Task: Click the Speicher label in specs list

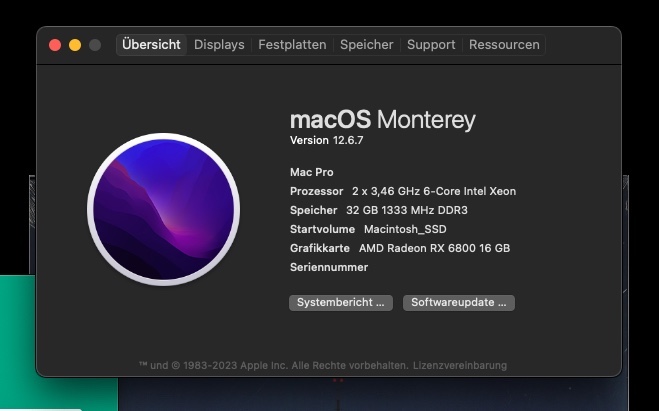Action: pos(314,210)
